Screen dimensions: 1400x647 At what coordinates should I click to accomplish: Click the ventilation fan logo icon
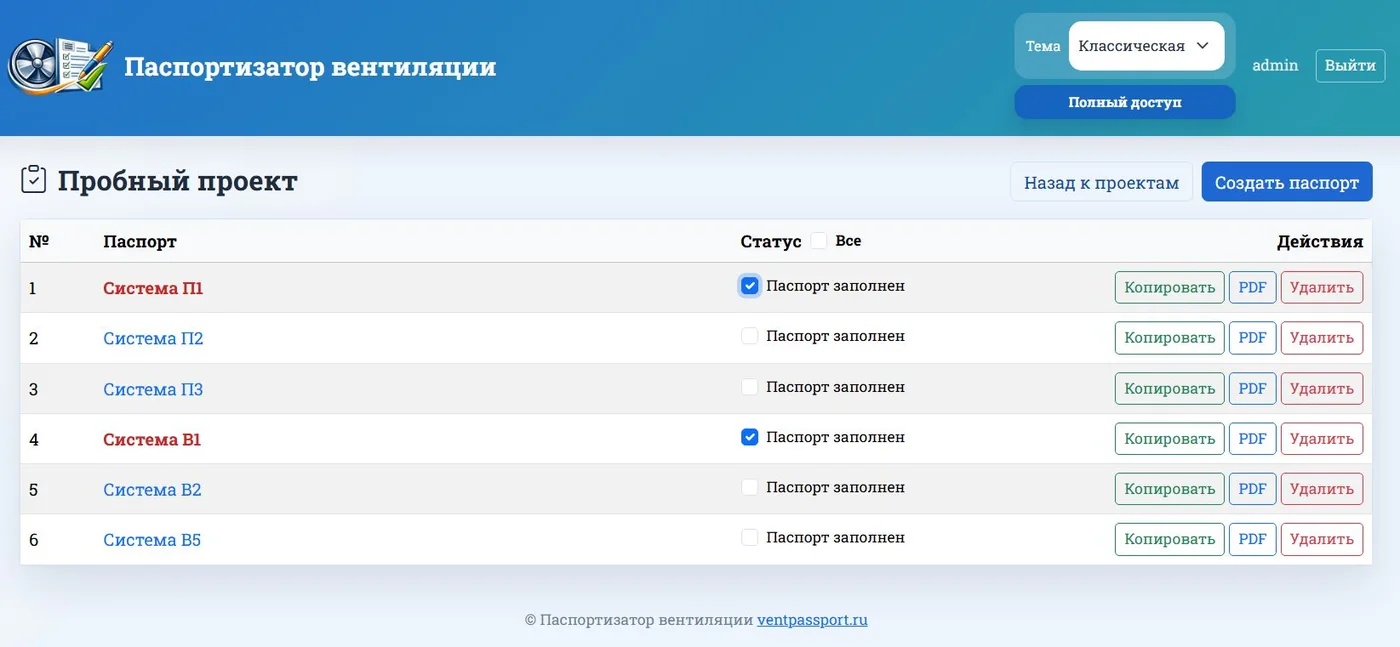pyautogui.click(x=61, y=67)
